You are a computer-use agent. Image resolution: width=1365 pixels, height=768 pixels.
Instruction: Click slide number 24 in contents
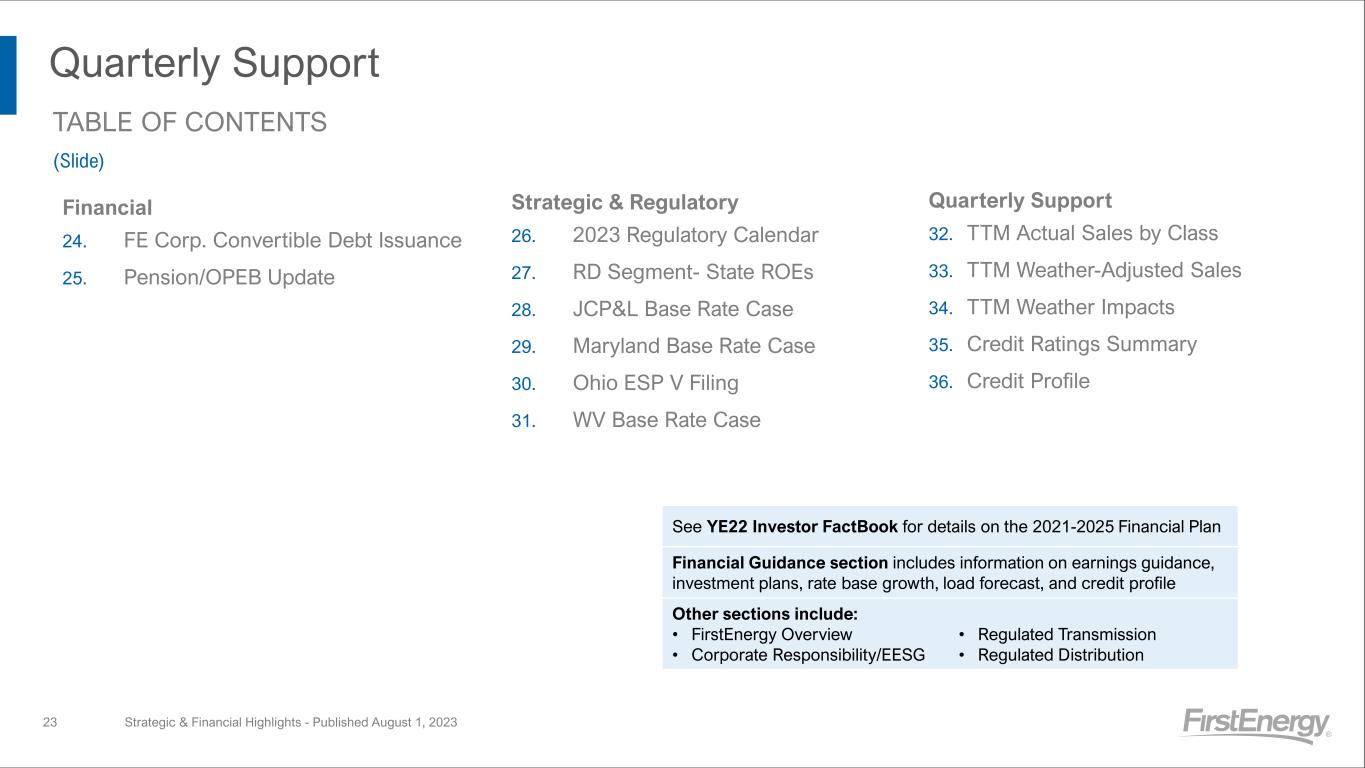[74, 242]
